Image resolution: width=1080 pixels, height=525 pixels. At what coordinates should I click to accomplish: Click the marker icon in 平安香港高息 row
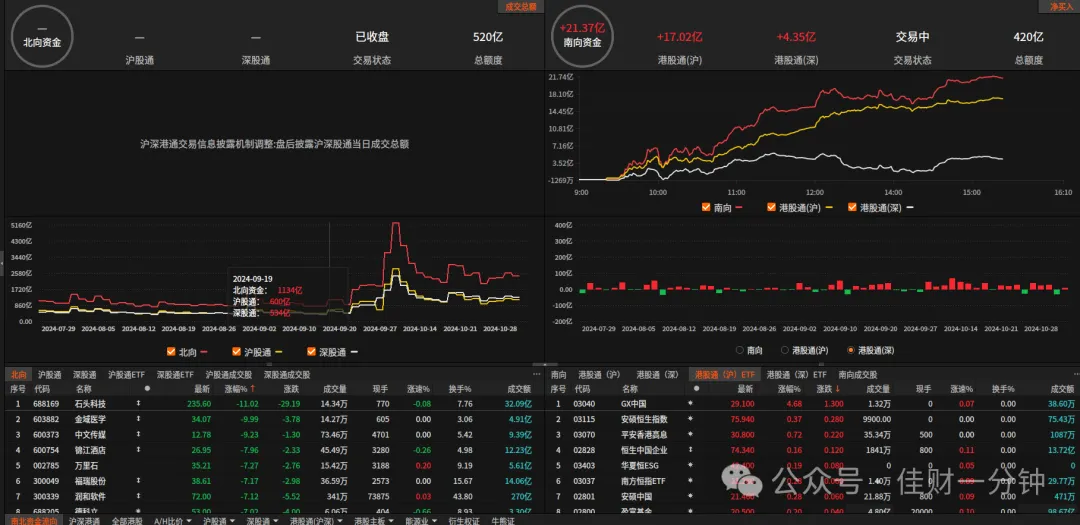click(x=691, y=434)
